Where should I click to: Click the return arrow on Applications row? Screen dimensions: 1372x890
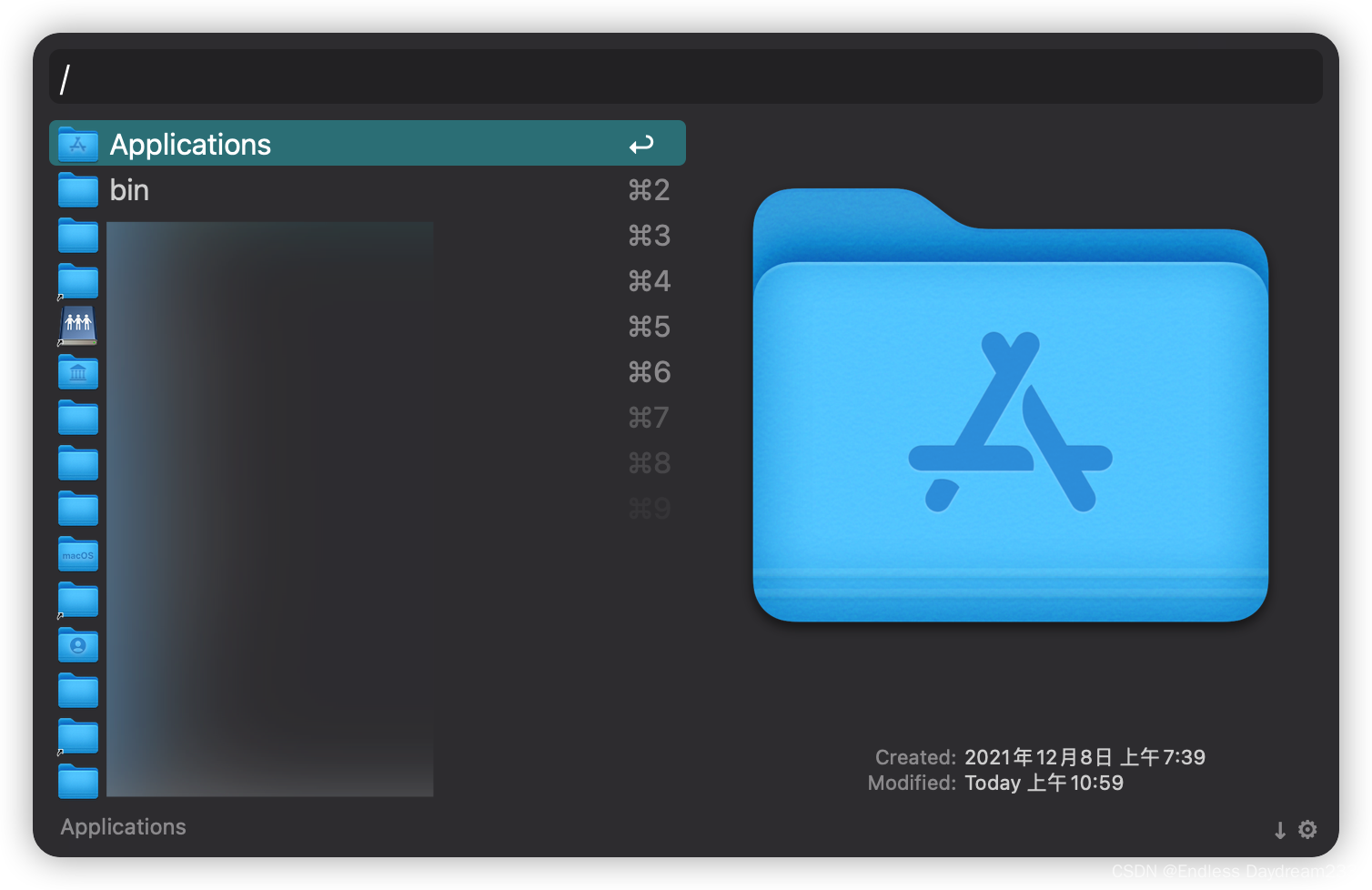pos(641,145)
